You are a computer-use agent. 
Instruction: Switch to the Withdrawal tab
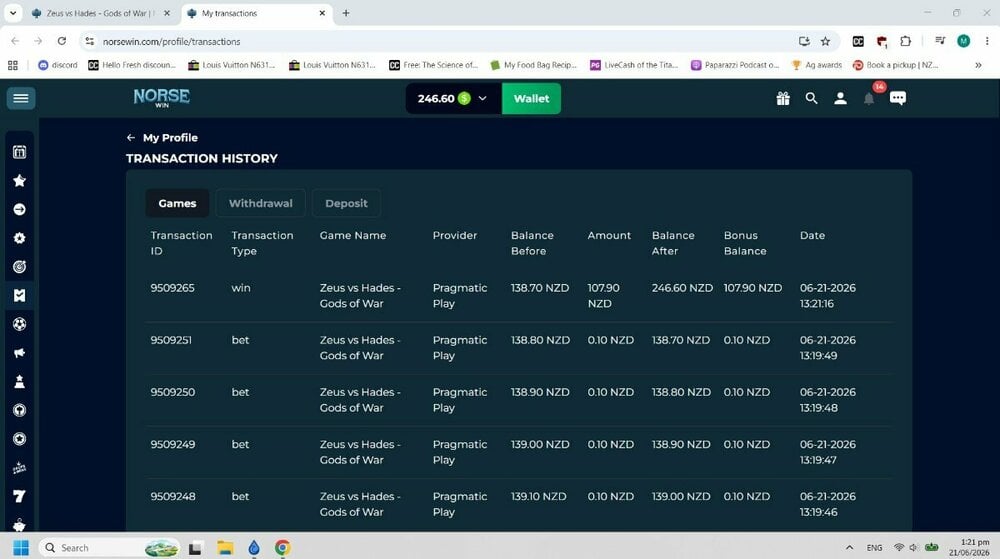point(260,203)
